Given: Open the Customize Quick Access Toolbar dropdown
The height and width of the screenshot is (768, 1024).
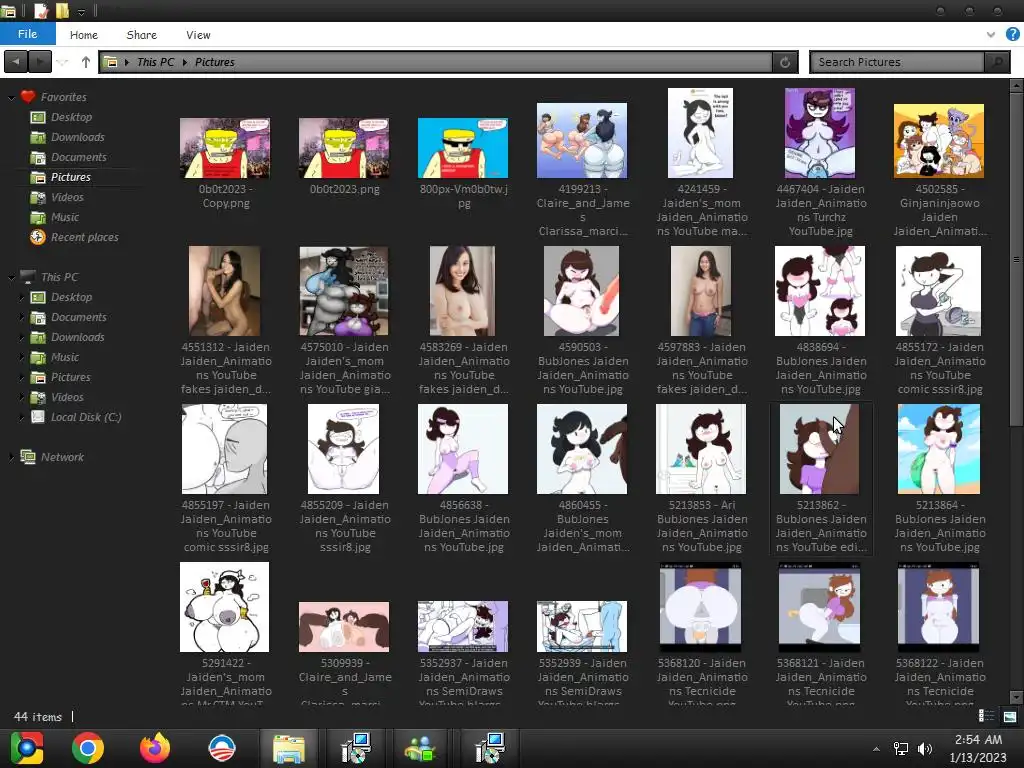Looking at the screenshot, I should pos(81,11).
